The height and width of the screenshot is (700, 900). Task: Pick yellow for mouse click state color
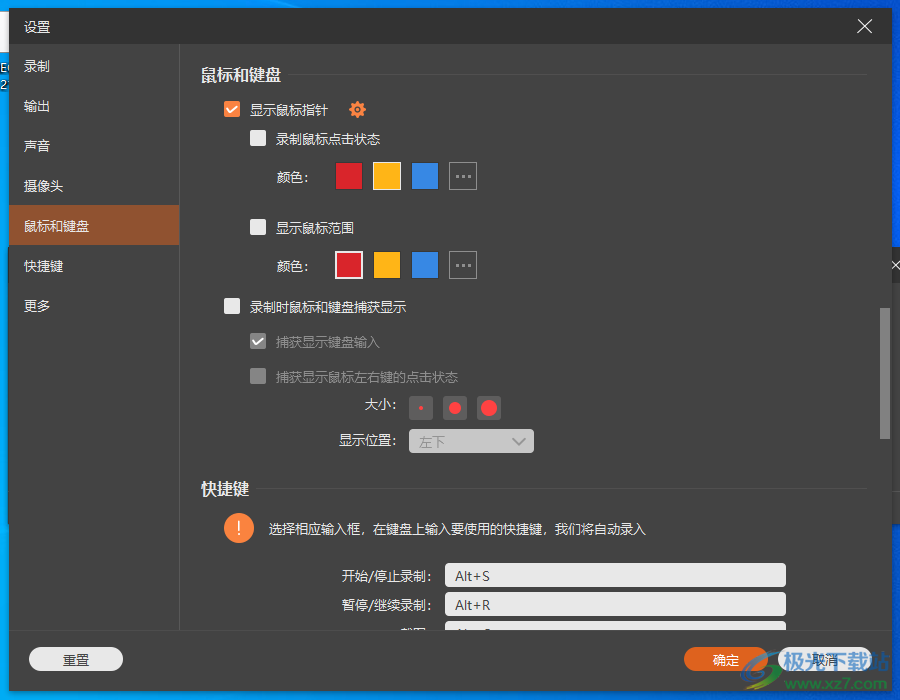(x=387, y=176)
